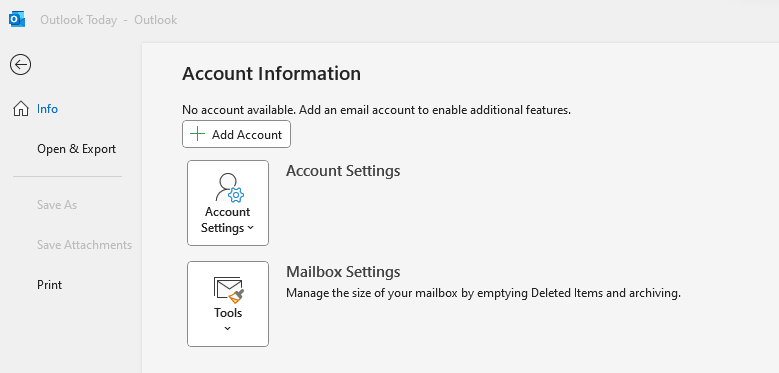Click the 'No account available' message text
This screenshot has height=373, width=779.
point(377,110)
